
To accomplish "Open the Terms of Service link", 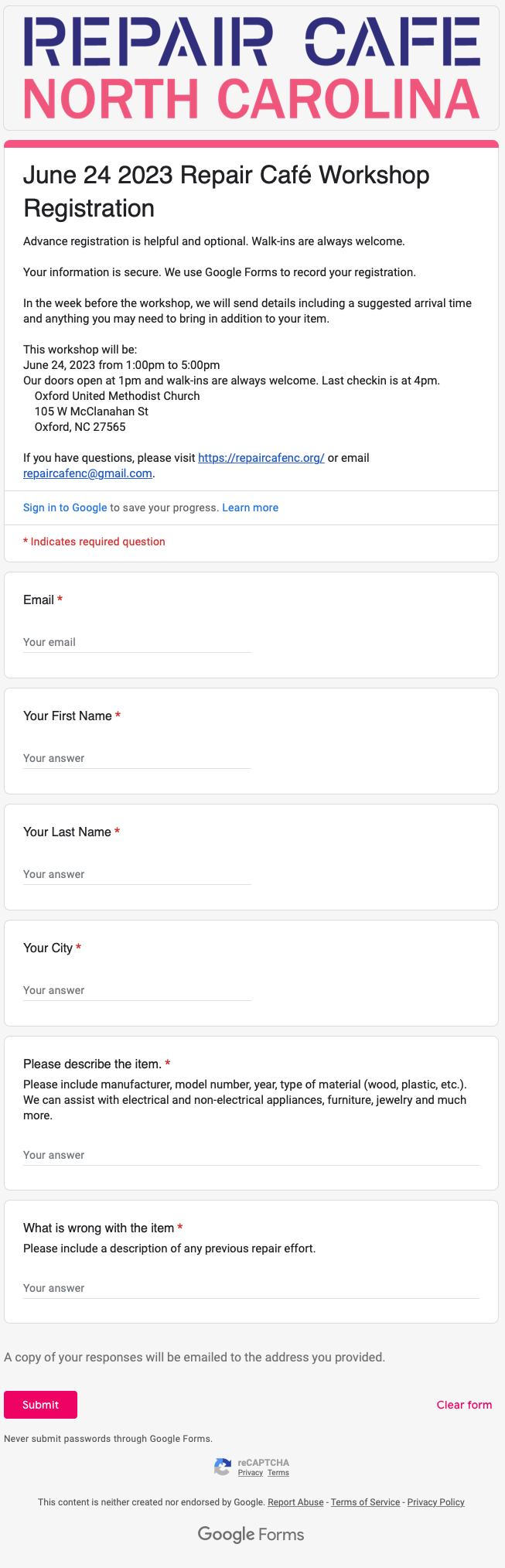I will point(365,1502).
